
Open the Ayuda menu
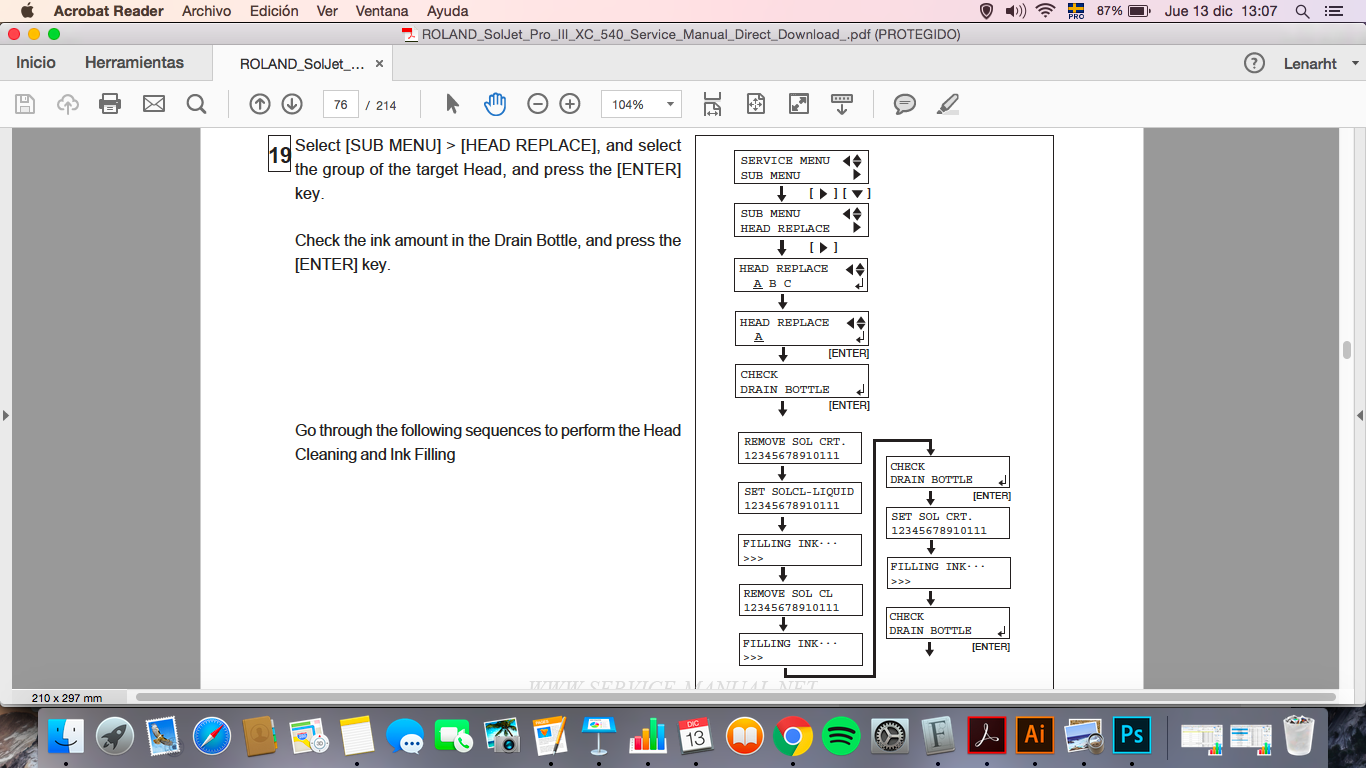[x=448, y=11]
